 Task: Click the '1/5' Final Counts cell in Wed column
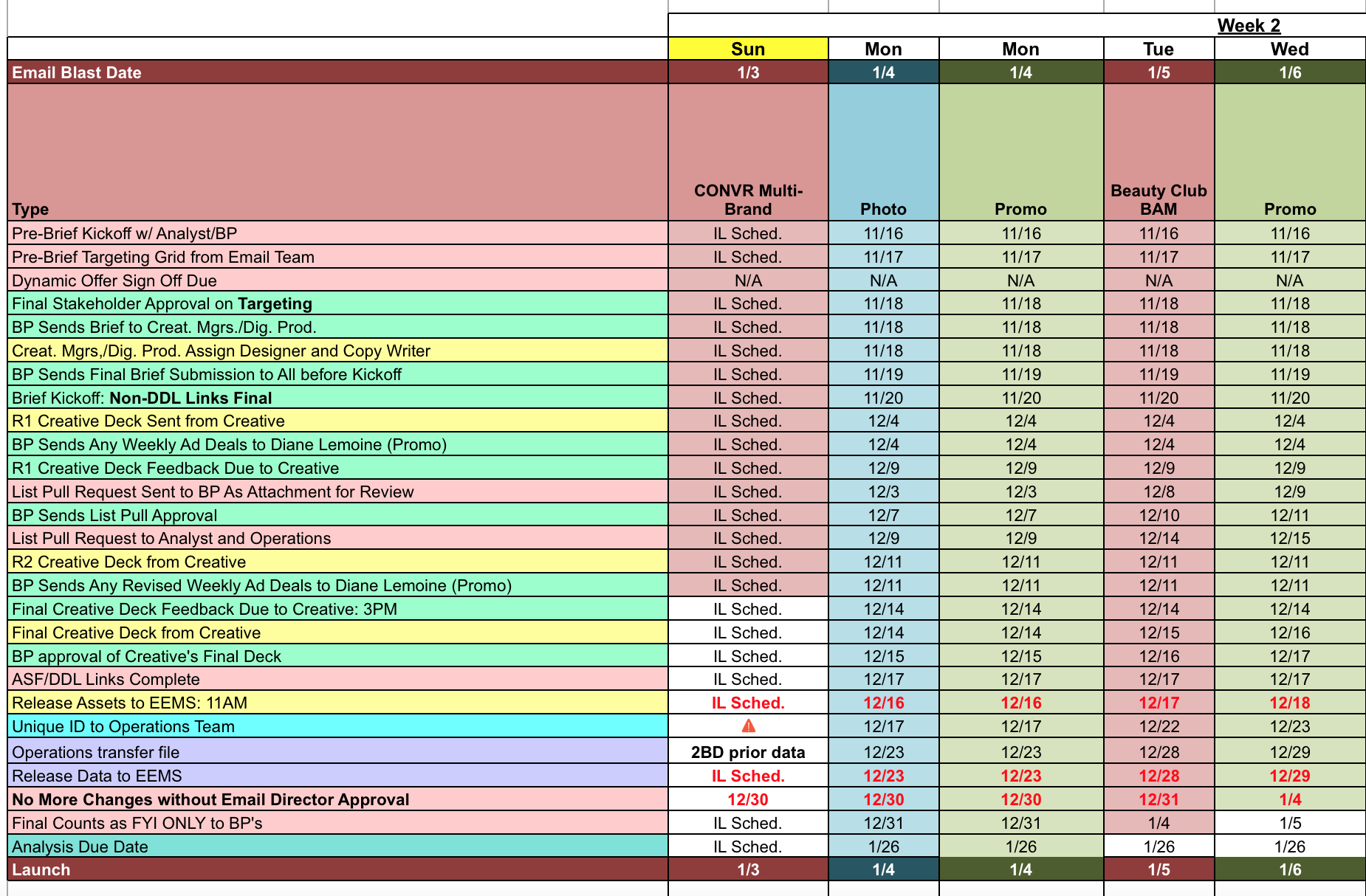click(1290, 823)
